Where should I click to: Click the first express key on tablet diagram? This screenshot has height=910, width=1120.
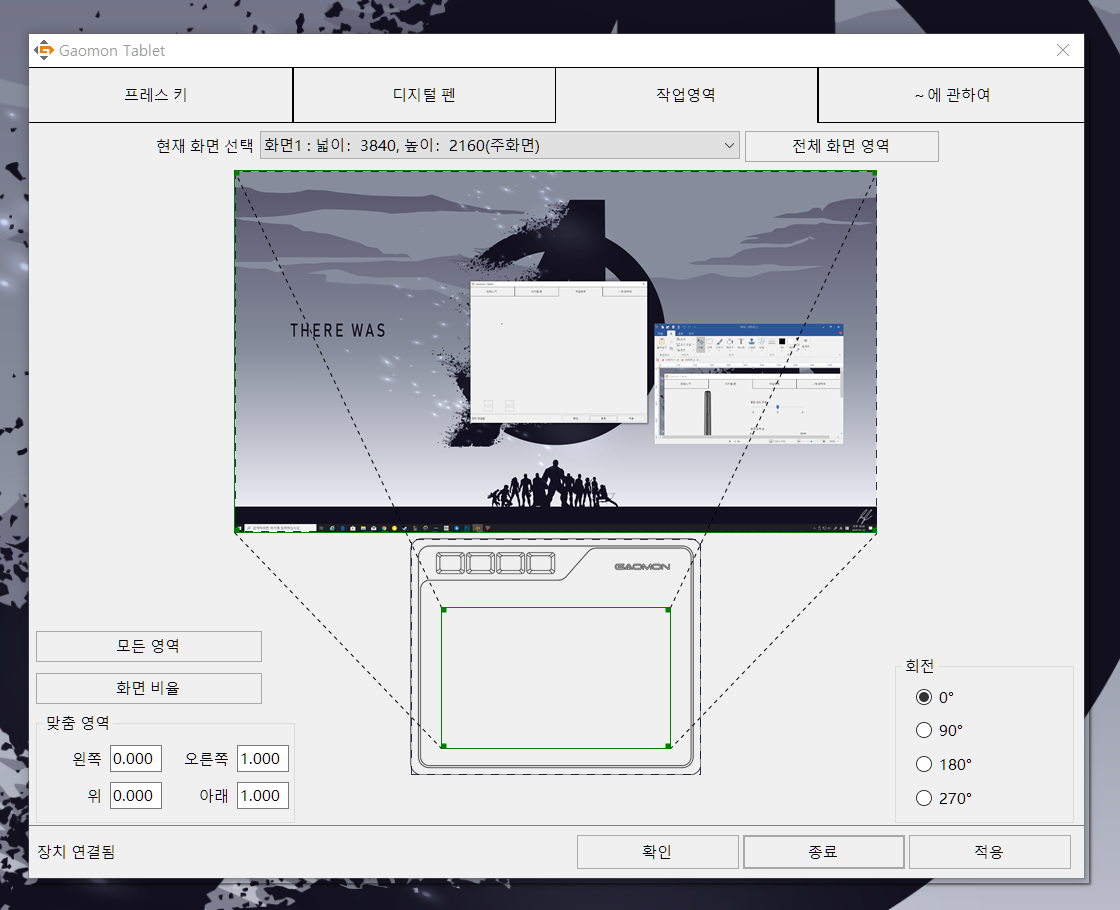(x=450, y=563)
